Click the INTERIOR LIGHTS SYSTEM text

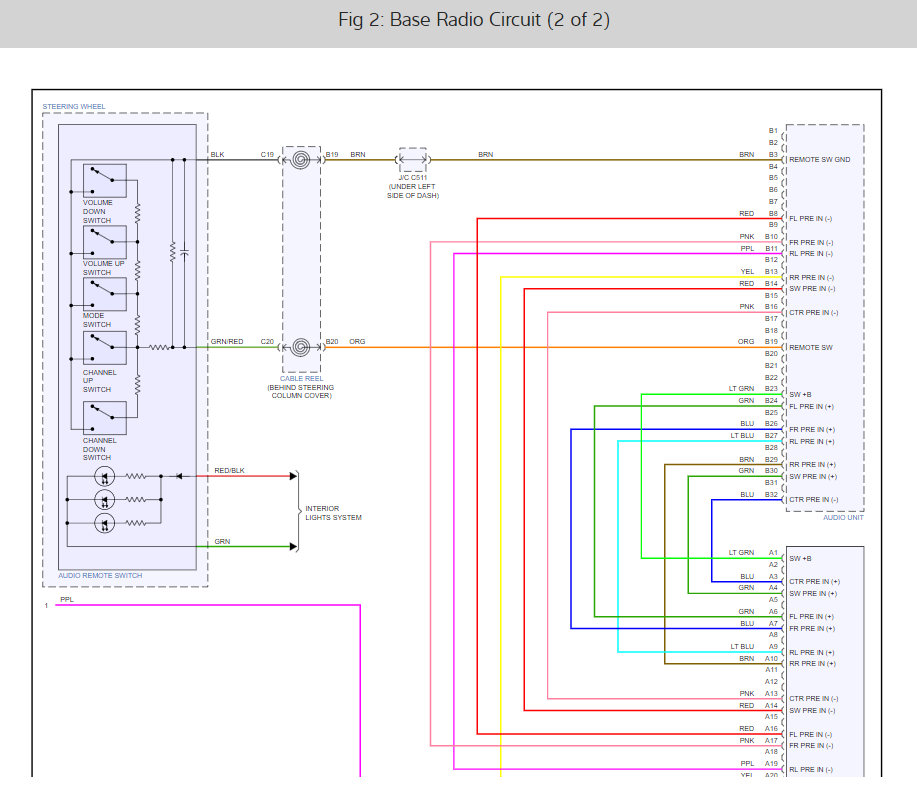click(333, 513)
